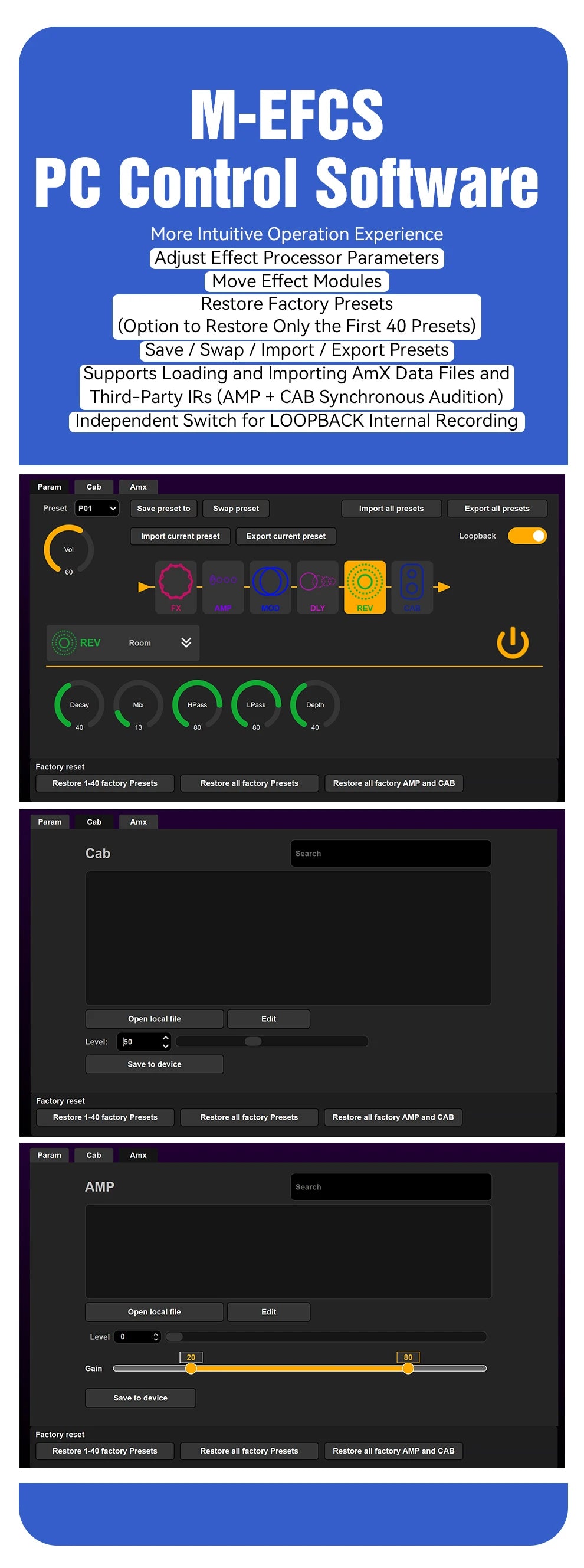Click the Gain high handle at 80
The height and width of the screenshot is (1568, 584).
[408, 1369]
